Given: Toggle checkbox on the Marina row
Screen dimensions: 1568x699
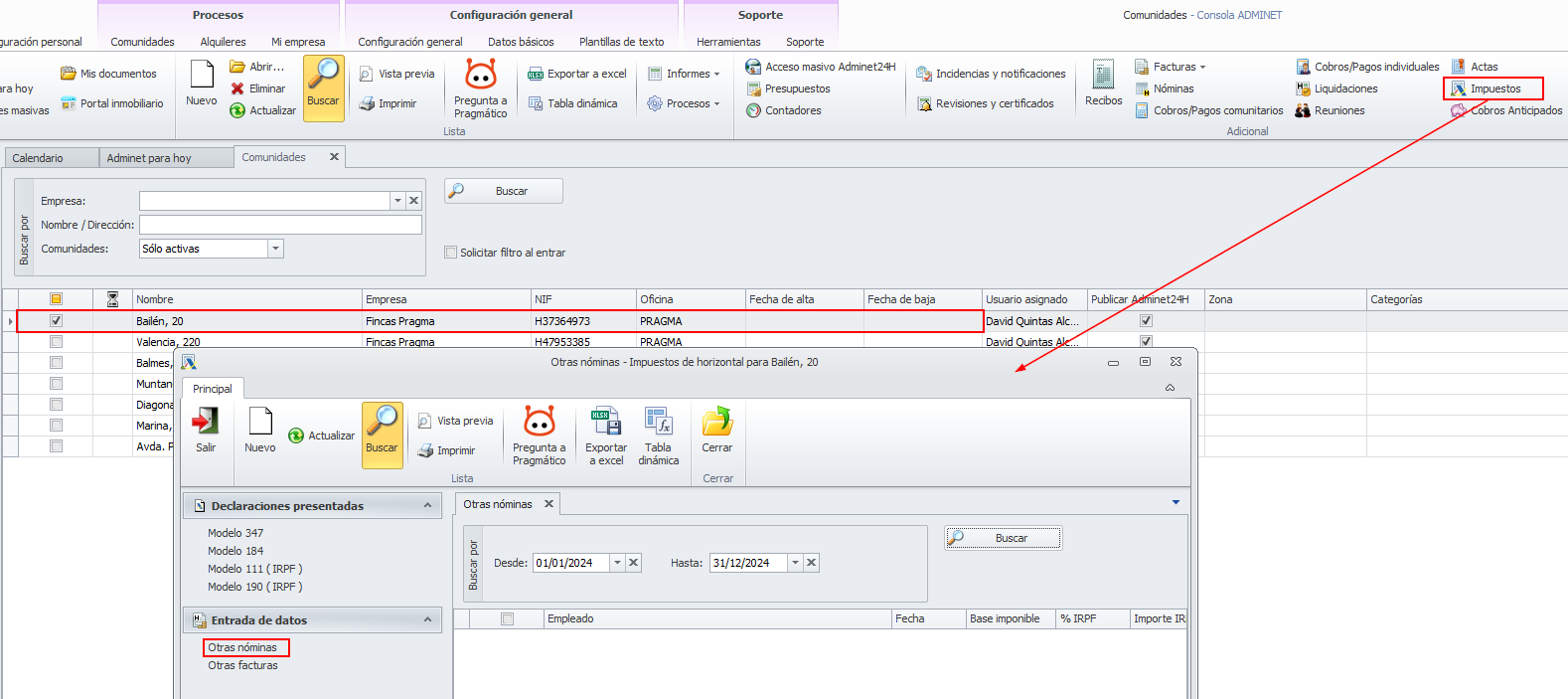Looking at the screenshot, I should pos(56,426).
